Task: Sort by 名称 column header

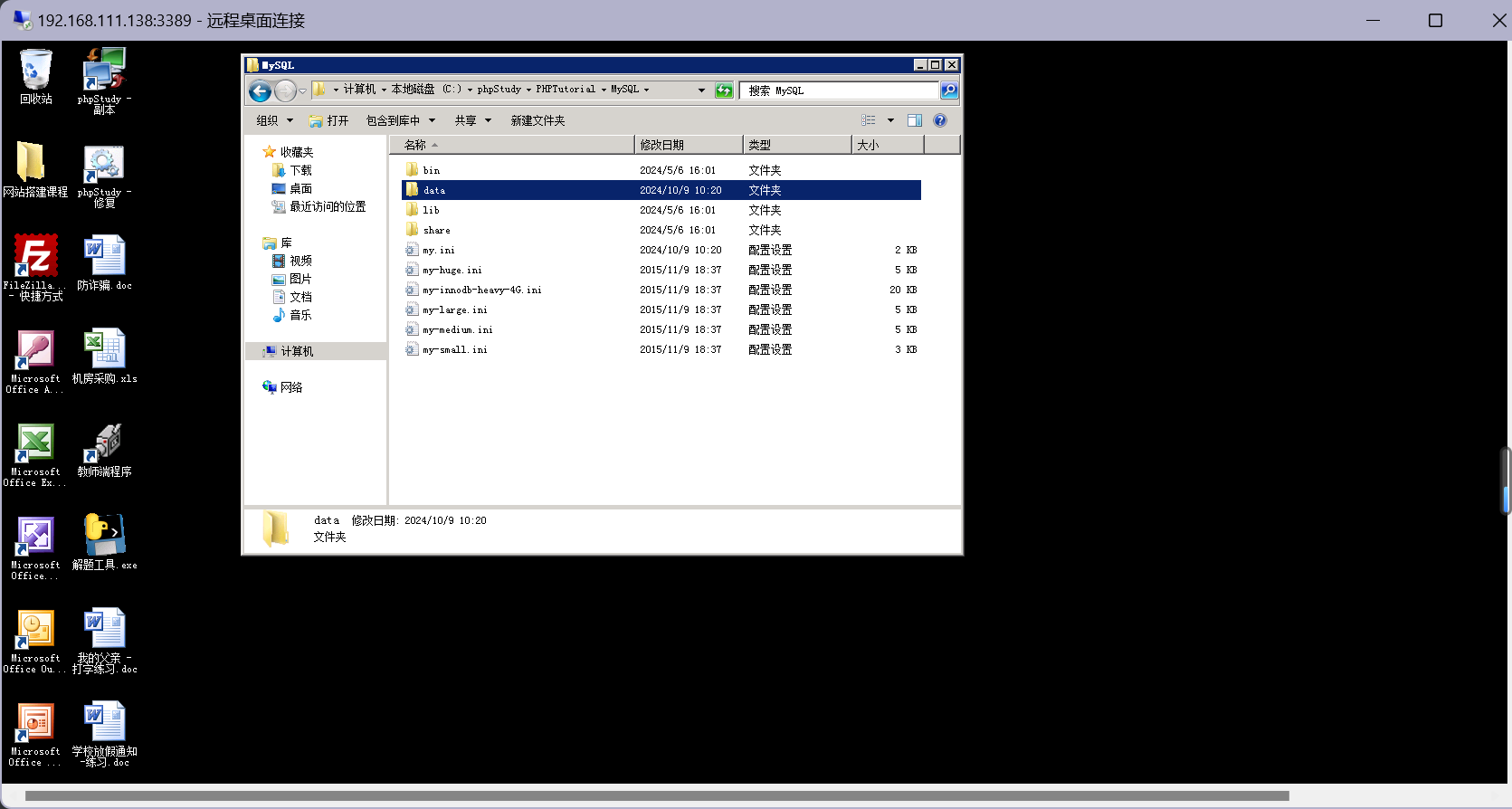Action: tap(512, 145)
